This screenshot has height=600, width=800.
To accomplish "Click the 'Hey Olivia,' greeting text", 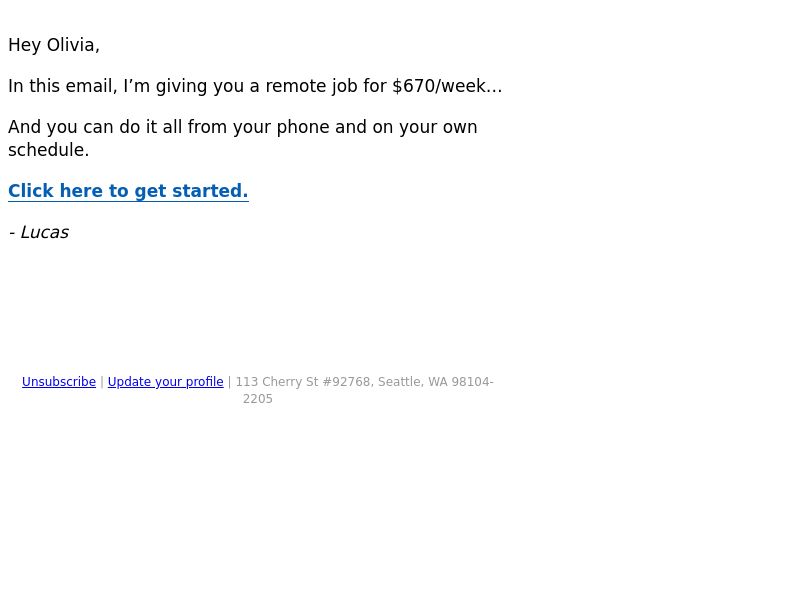I will click(x=54, y=45).
